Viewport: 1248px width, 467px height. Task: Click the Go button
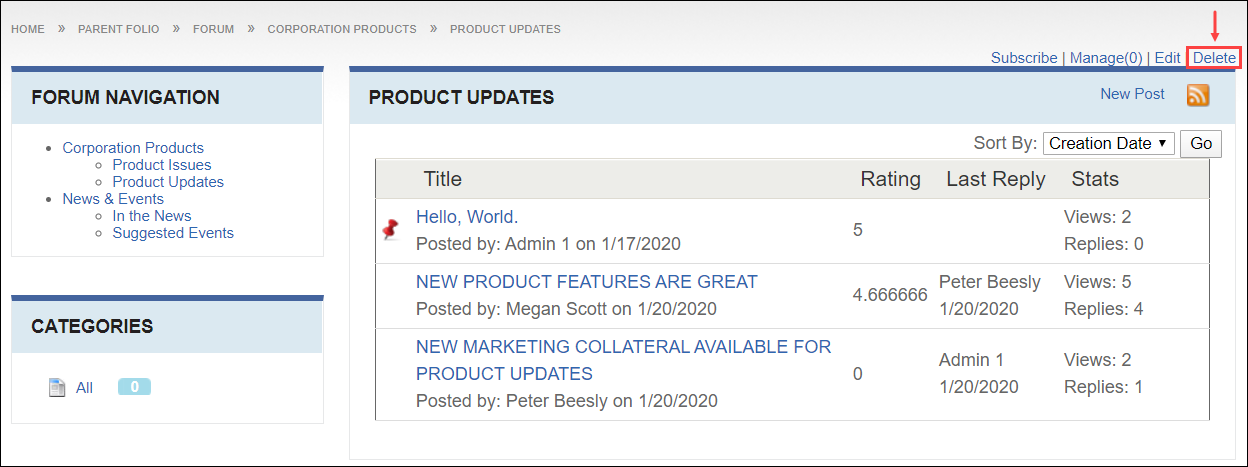tap(1201, 143)
